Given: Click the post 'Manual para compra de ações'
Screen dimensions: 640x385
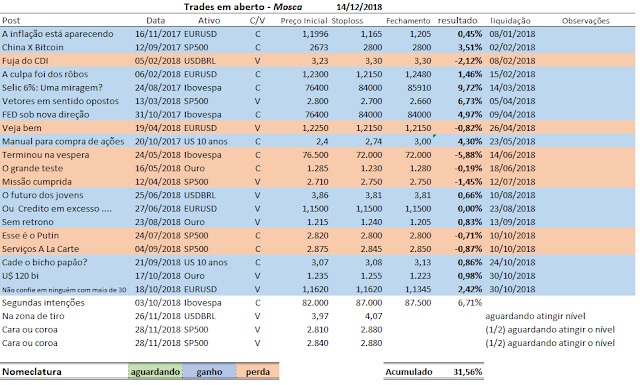Looking at the screenshot, I should click(63, 141).
